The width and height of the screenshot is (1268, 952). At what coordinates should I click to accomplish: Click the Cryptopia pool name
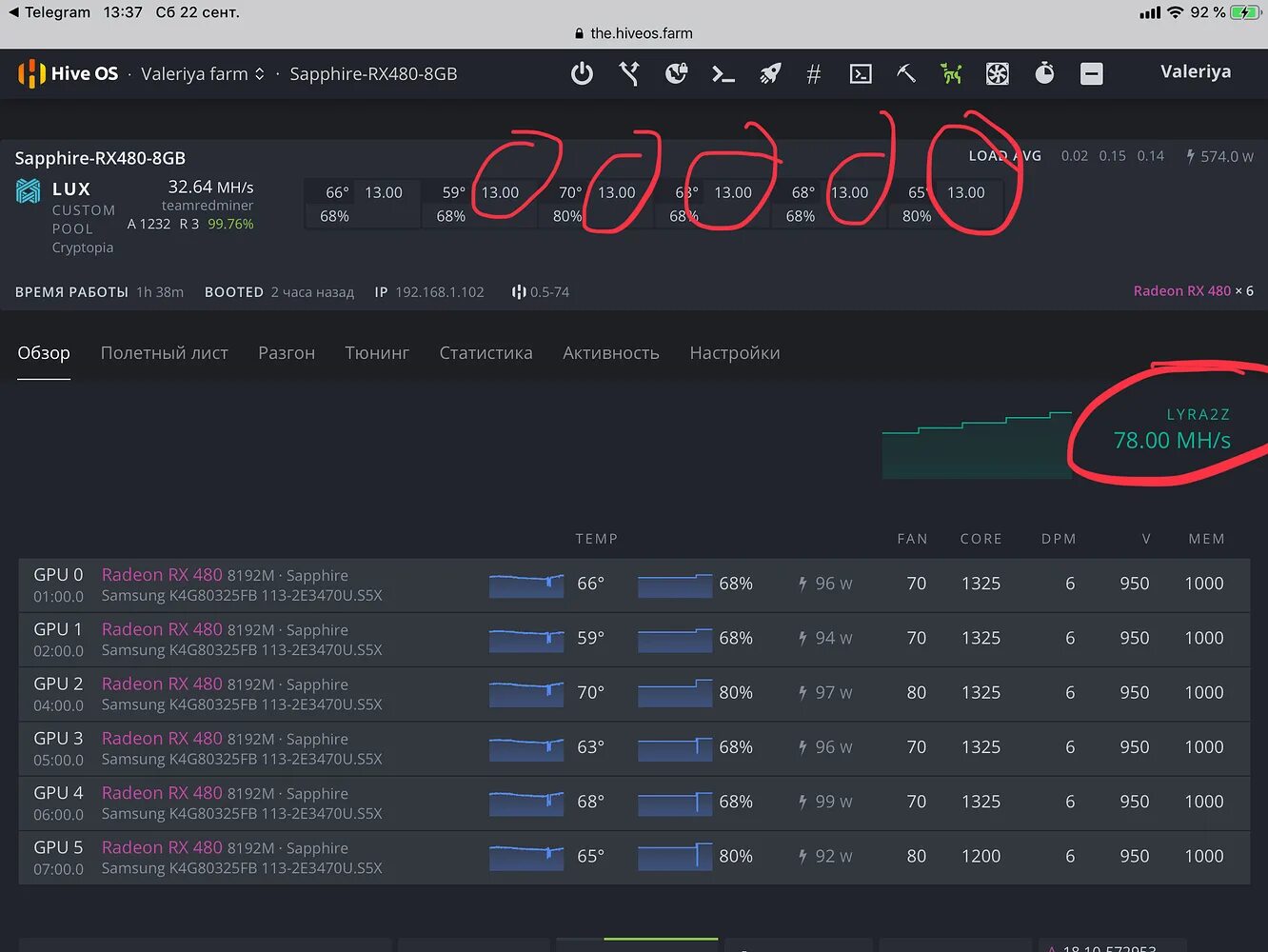coord(83,248)
